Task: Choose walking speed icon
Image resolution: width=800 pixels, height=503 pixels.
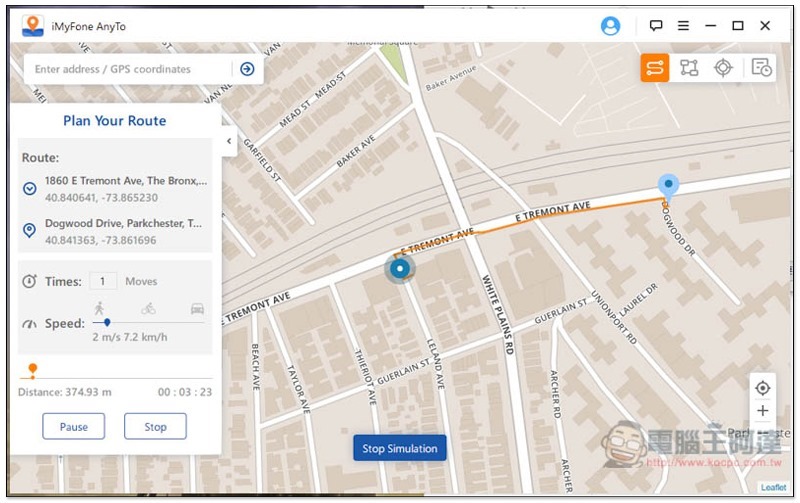Action: point(99,308)
